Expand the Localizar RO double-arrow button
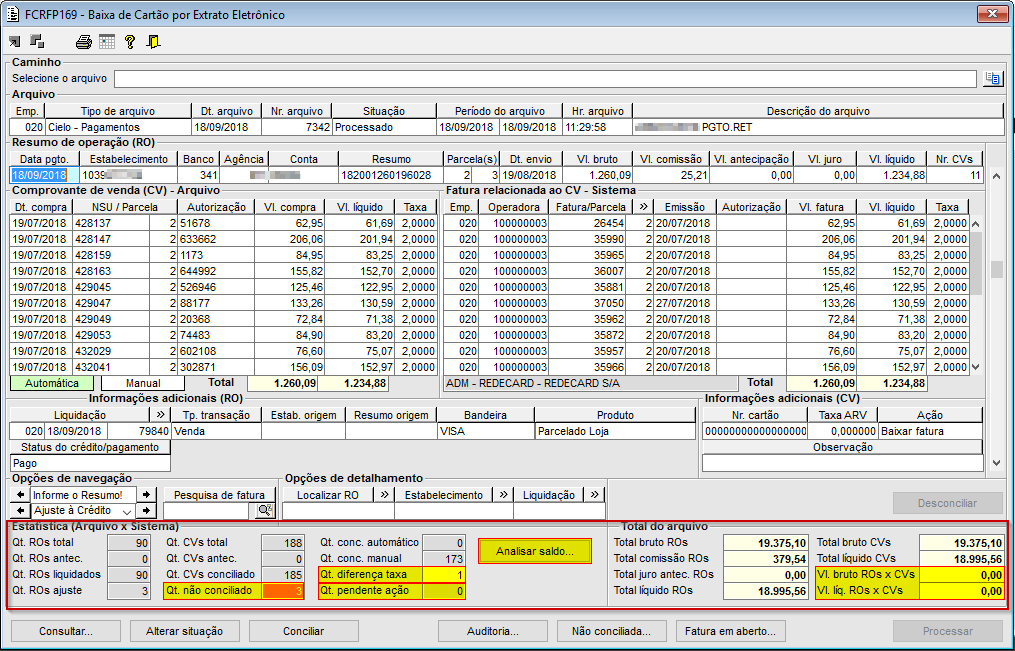The width and height of the screenshot is (1015, 651). (383, 494)
